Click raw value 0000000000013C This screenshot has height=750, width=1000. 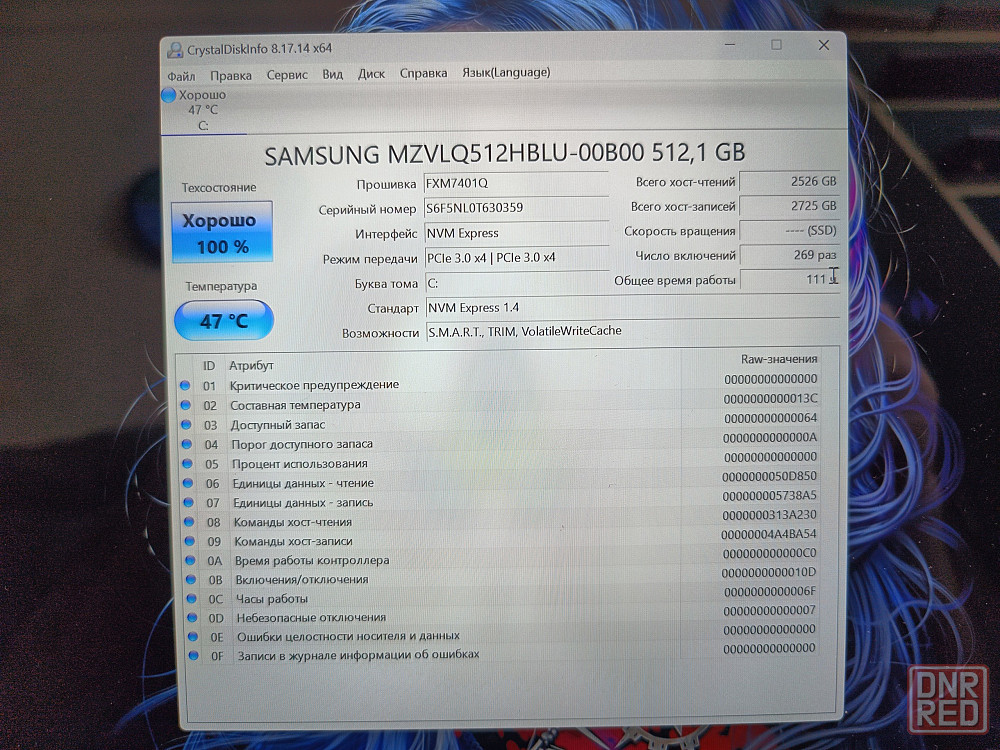coord(770,399)
